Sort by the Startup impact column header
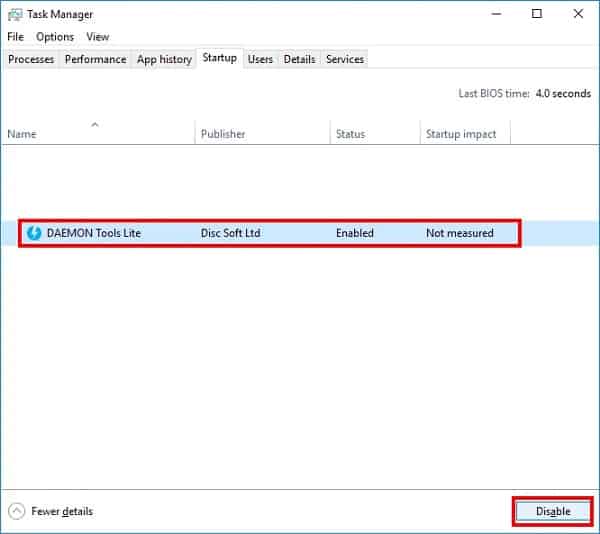 coord(465,134)
